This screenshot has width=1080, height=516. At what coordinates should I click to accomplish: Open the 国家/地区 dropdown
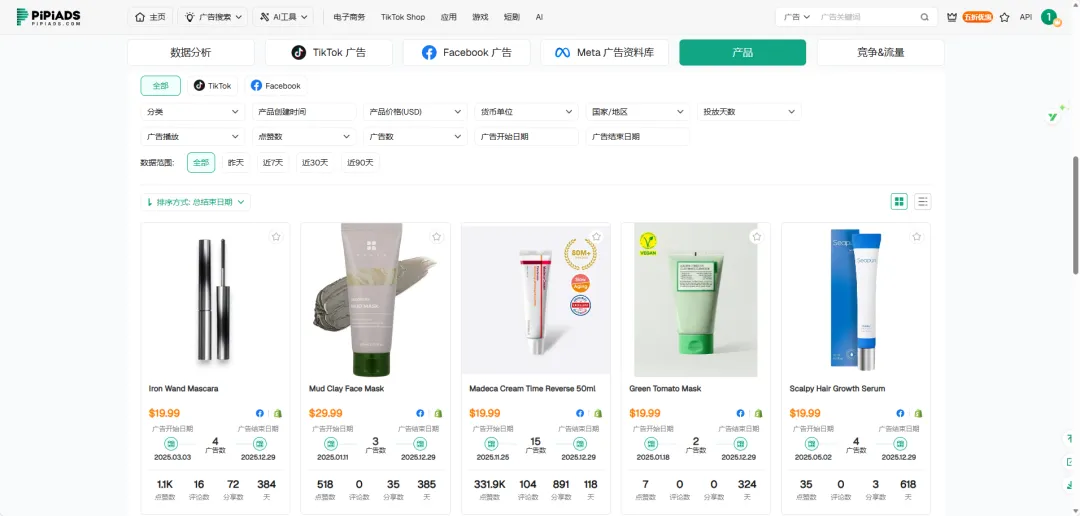(638, 112)
